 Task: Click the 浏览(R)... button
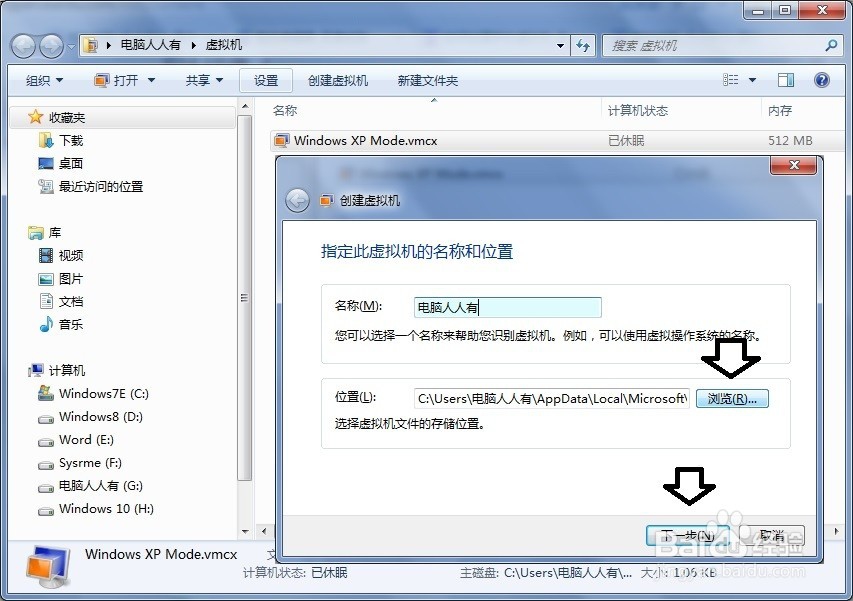coord(732,399)
